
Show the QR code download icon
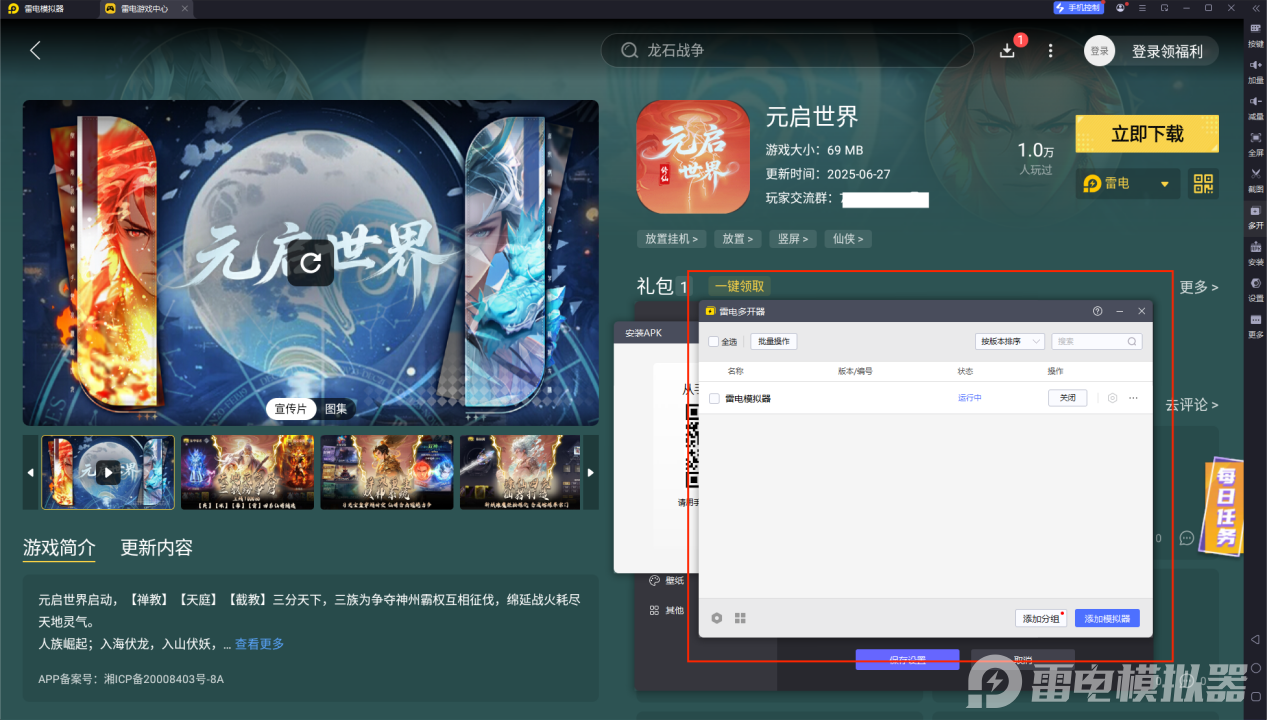(x=1203, y=184)
